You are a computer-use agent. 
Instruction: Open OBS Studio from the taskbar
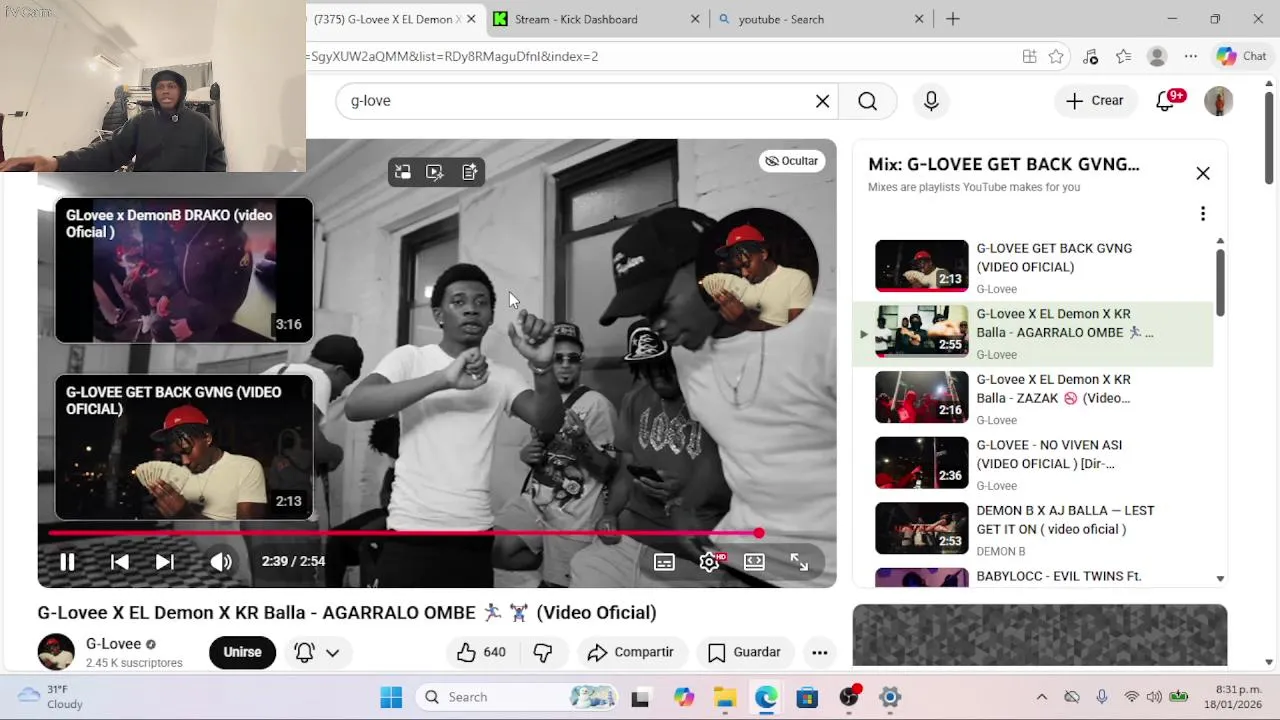click(x=849, y=697)
